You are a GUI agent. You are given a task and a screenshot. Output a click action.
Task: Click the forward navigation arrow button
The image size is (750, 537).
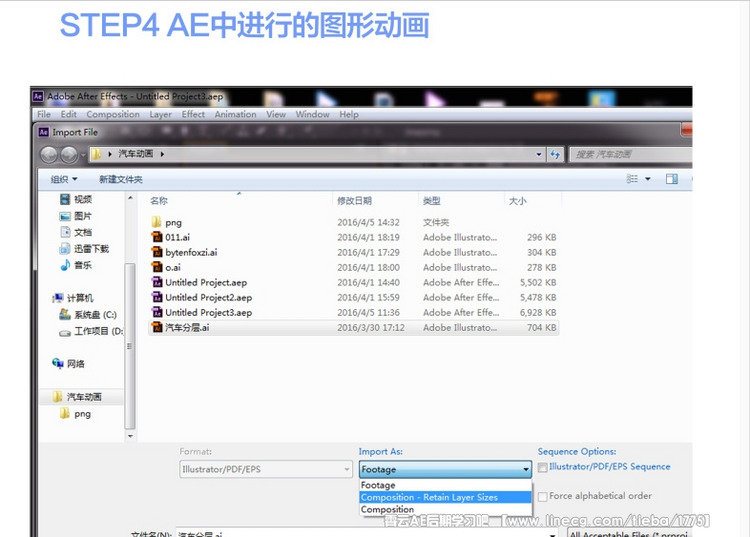[68, 154]
